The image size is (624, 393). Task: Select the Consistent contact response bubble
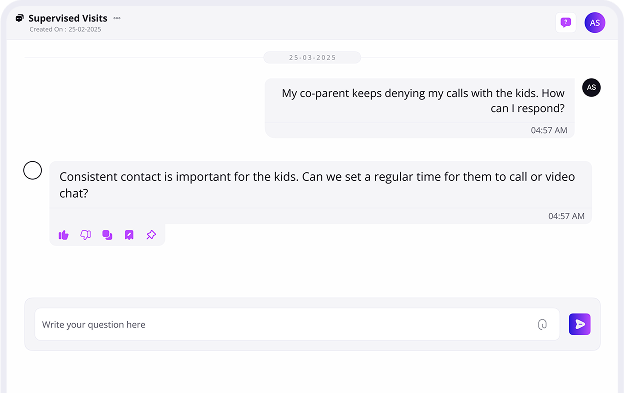320,193
